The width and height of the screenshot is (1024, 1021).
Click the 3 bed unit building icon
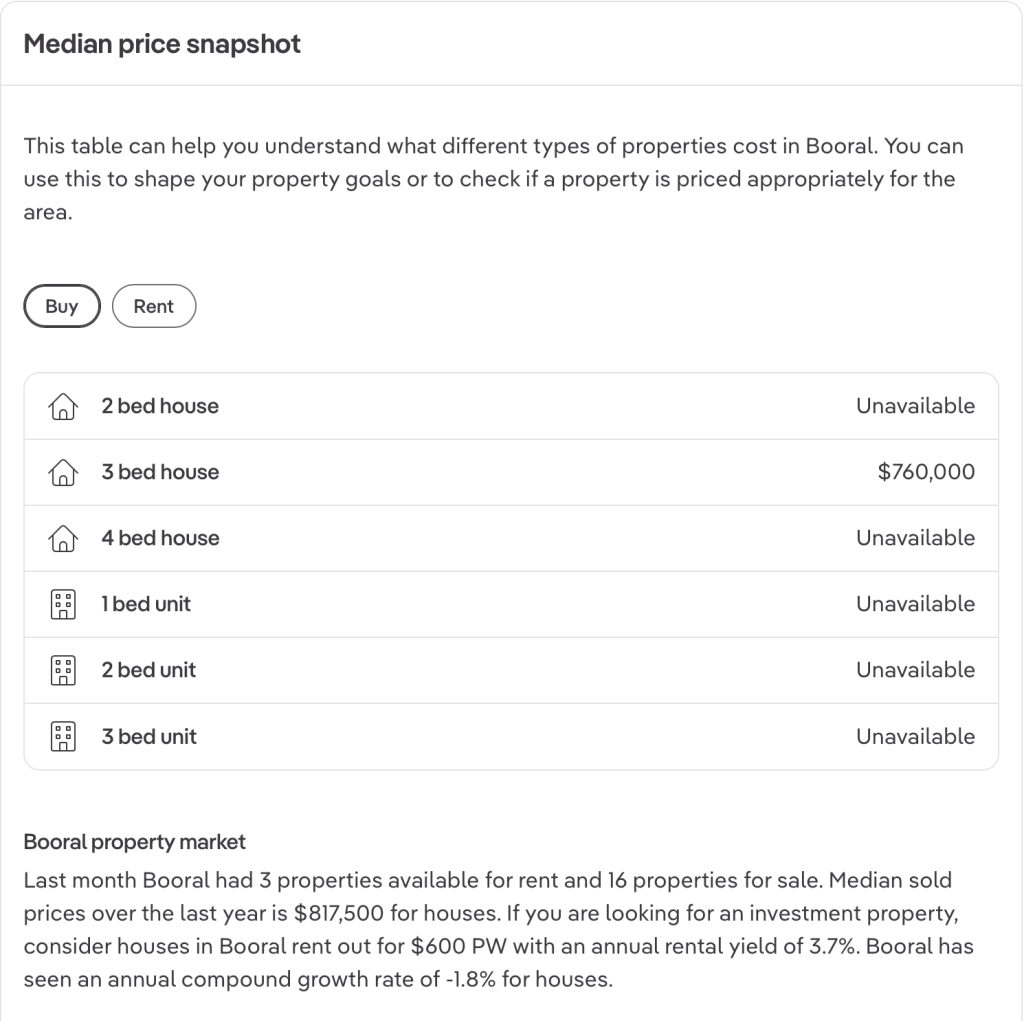point(63,737)
